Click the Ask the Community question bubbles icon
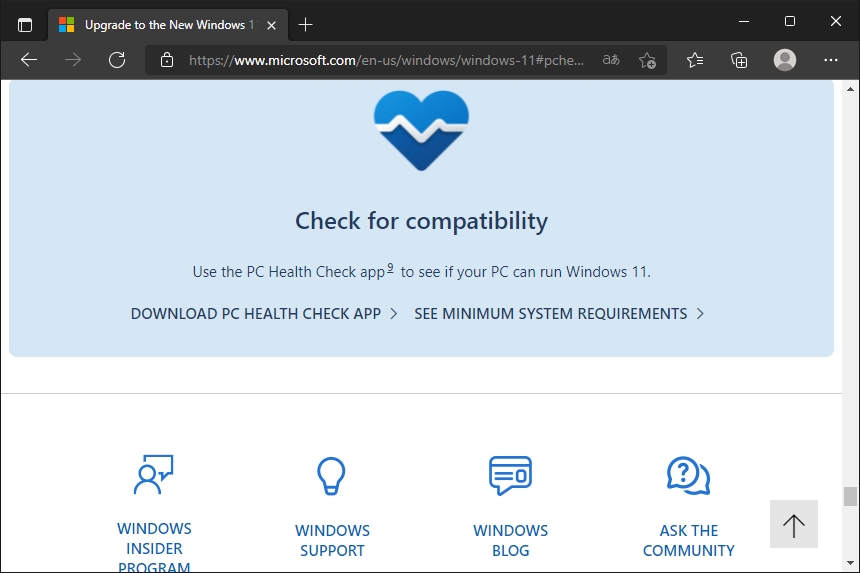The width and height of the screenshot is (860, 573). (x=689, y=475)
